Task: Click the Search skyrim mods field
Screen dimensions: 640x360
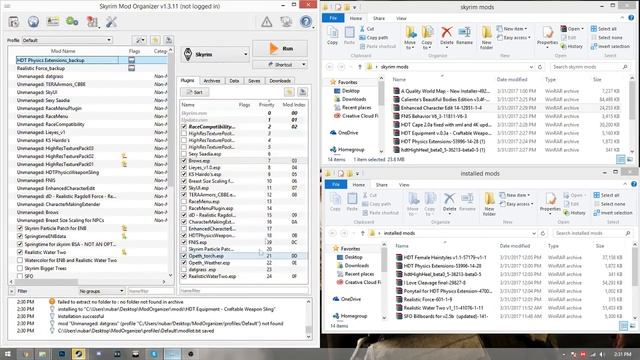Action: (590, 67)
